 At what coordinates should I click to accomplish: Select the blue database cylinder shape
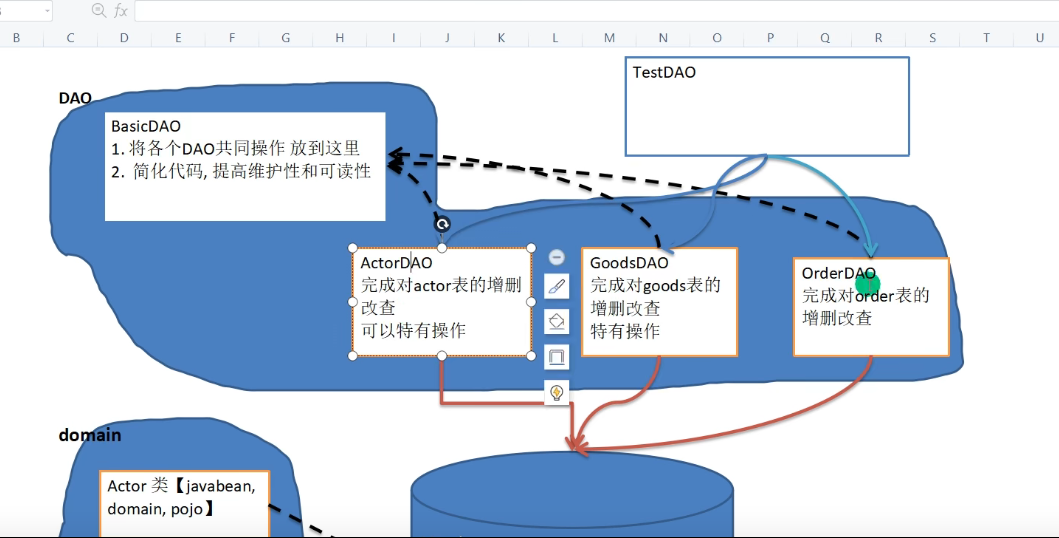point(572,496)
